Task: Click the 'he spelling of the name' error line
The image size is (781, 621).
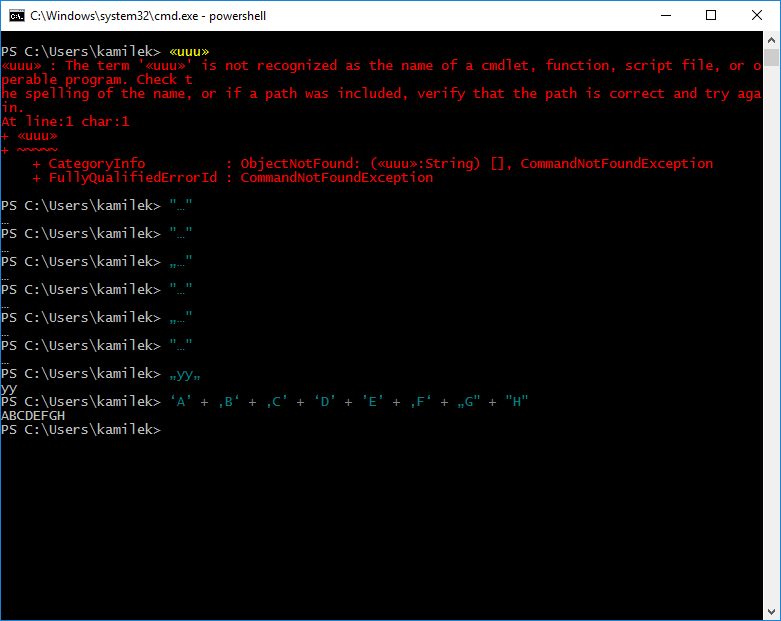Action: (x=381, y=94)
